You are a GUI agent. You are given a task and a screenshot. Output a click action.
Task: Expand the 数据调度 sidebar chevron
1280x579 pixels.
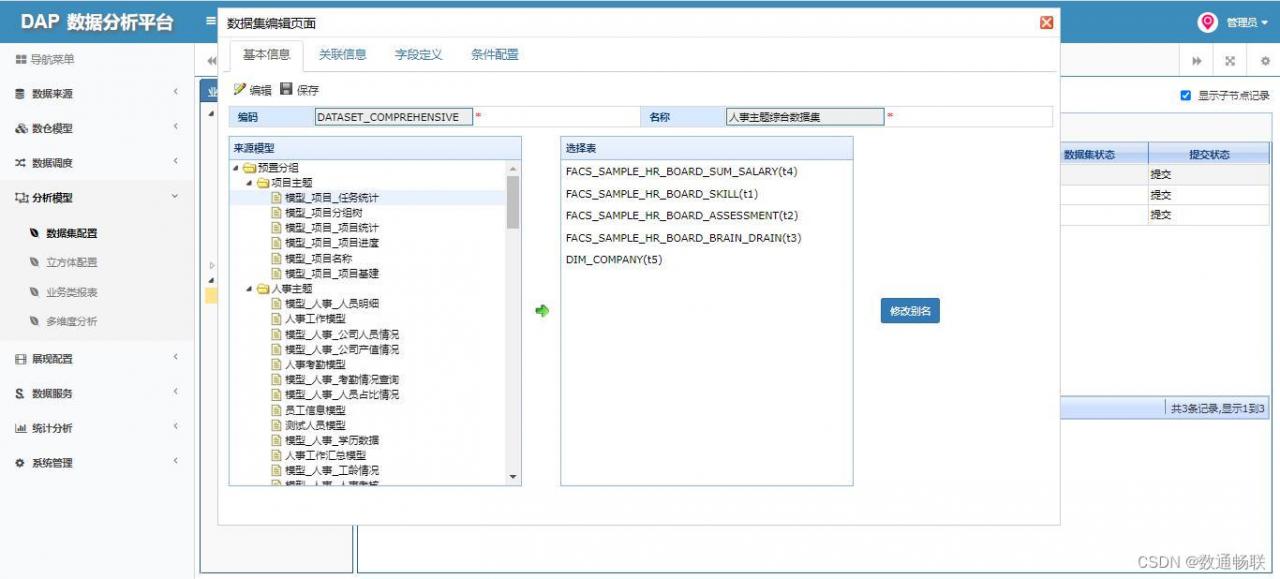(x=175, y=162)
